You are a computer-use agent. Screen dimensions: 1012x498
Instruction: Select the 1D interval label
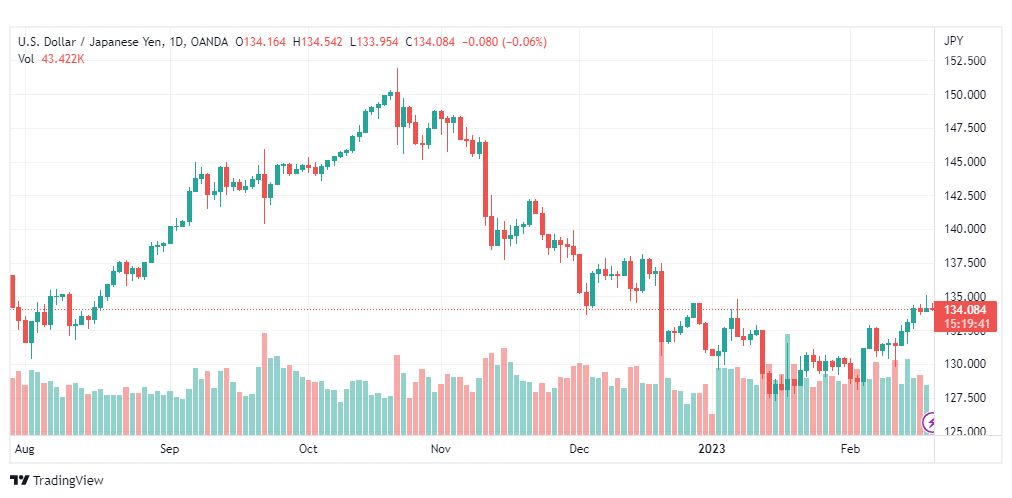[x=176, y=42]
